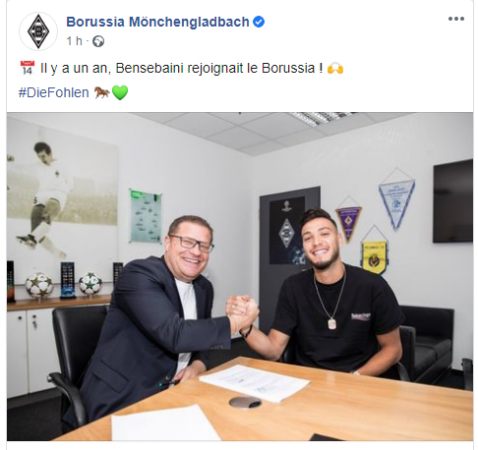Click the 1 h post timestamp
The height and width of the screenshot is (450, 478).
pyautogui.click(x=74, y=41)
